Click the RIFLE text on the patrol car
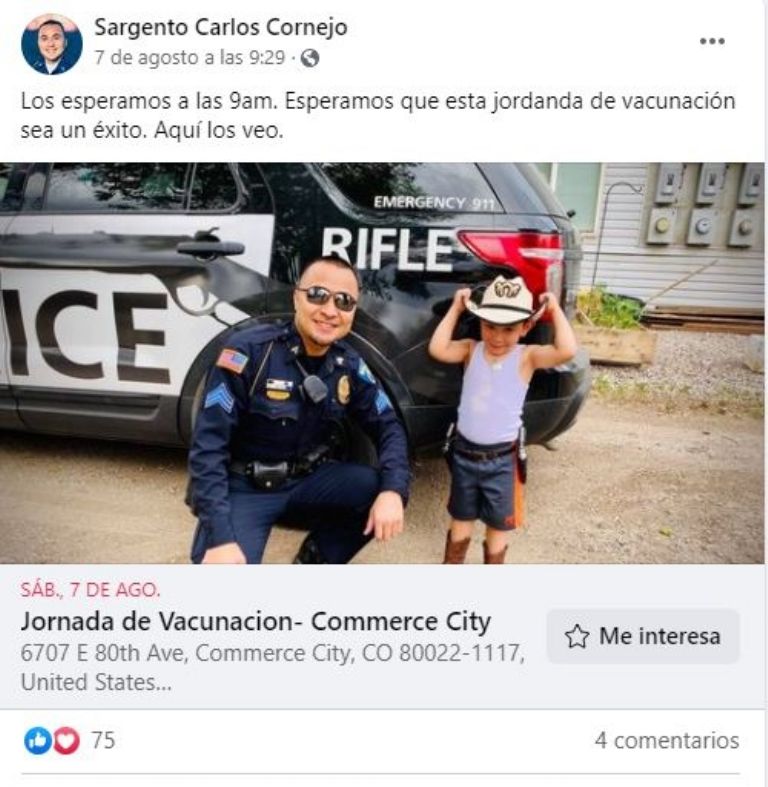This screenshot has height=787, width=768. (387, 249)
